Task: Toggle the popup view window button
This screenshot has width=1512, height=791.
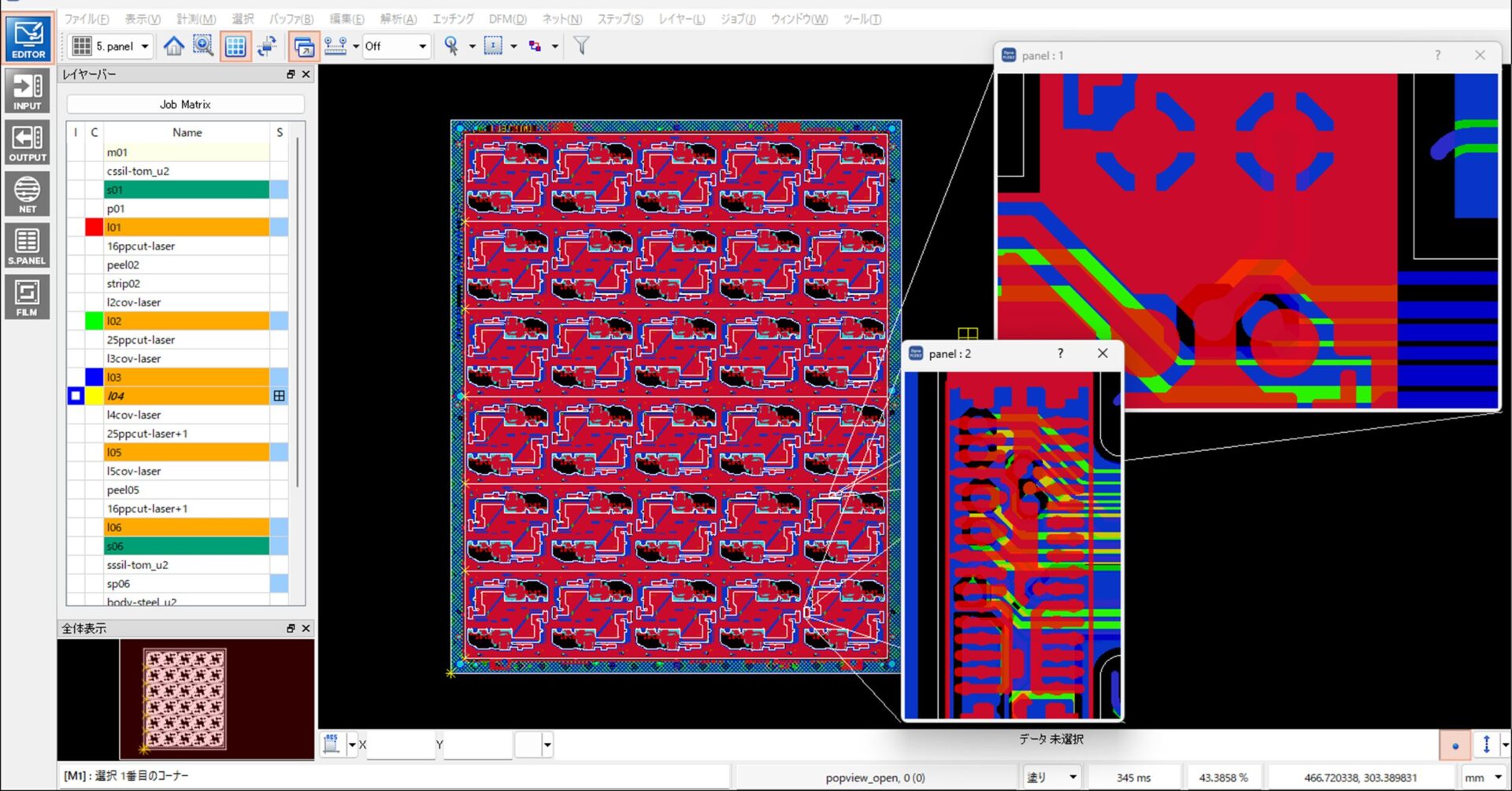Action: 304,46
